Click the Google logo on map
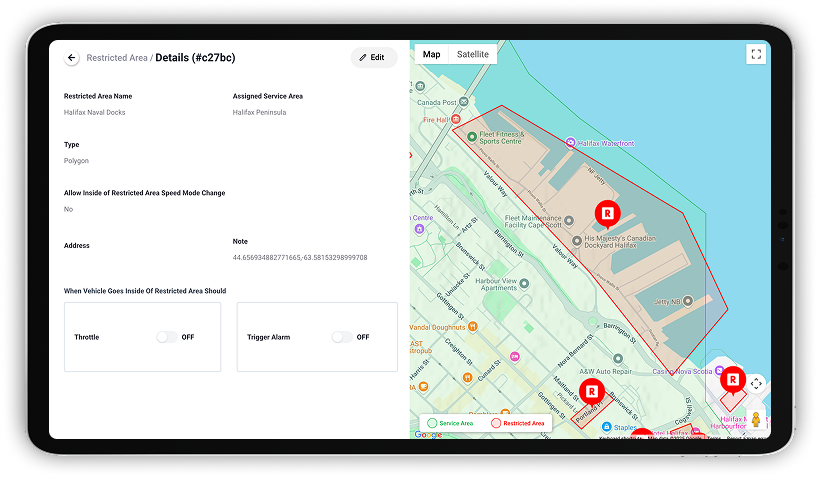The width and height of the screenshot is (819, 478). [428, 434]
